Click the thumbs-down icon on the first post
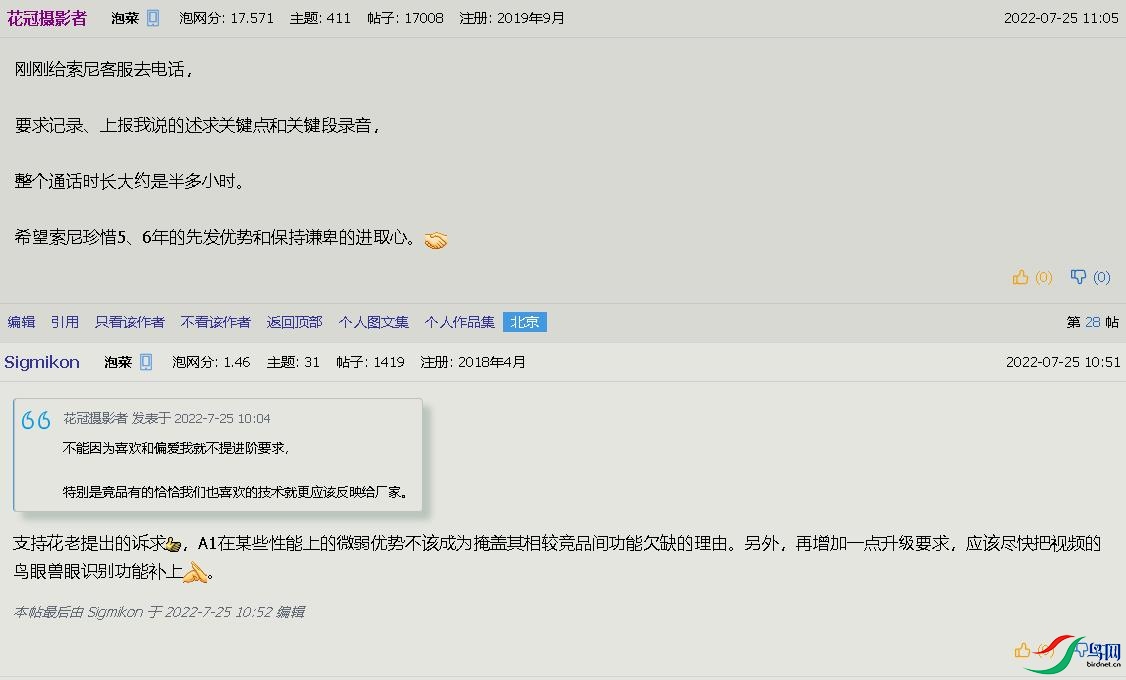 pos(1078,277)
